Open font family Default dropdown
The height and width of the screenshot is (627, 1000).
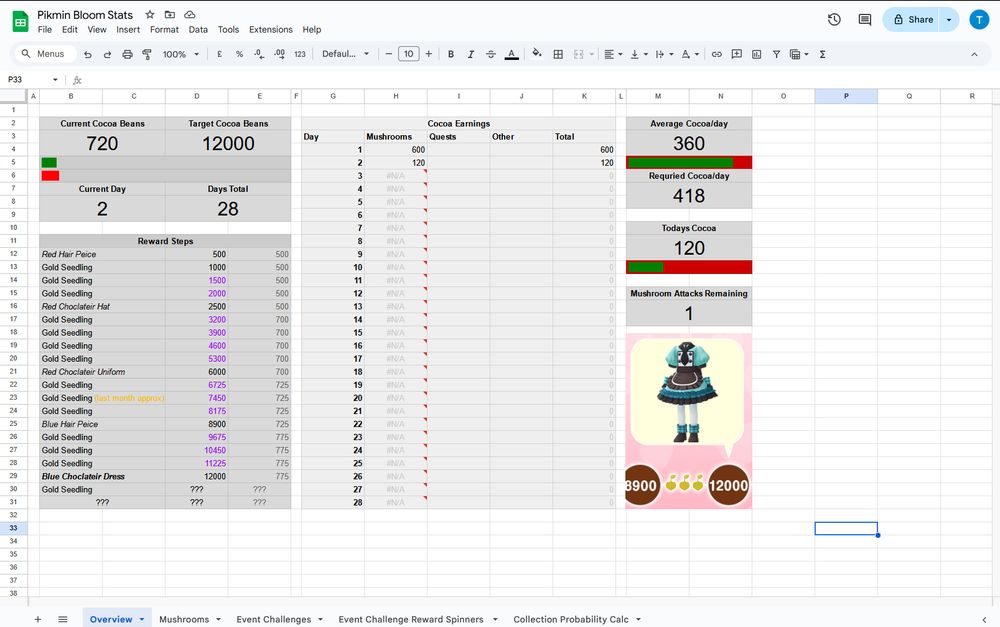345,54
